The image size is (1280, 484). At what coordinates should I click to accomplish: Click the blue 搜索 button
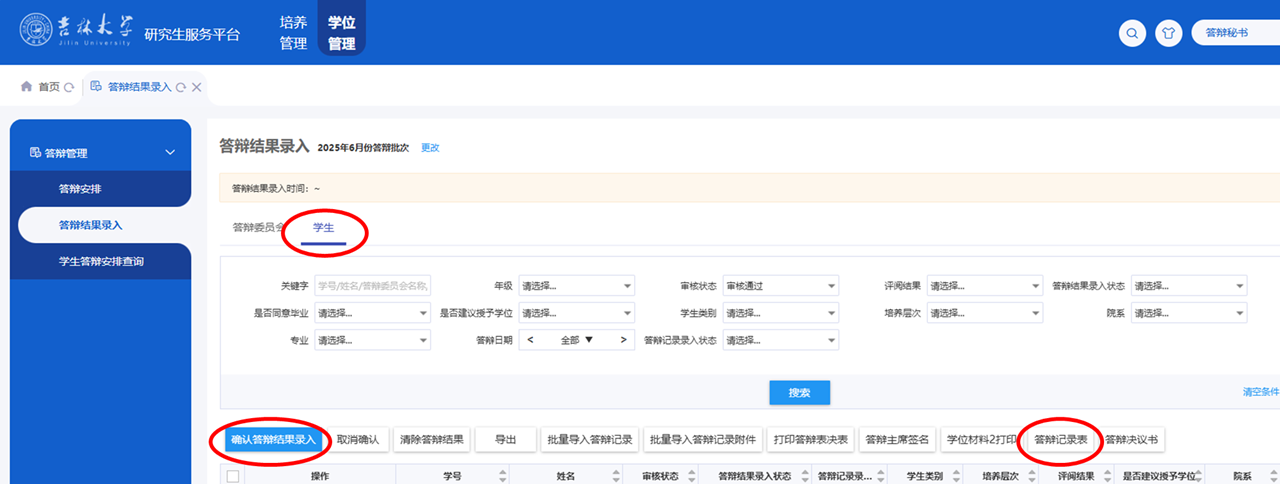point(799,393)
